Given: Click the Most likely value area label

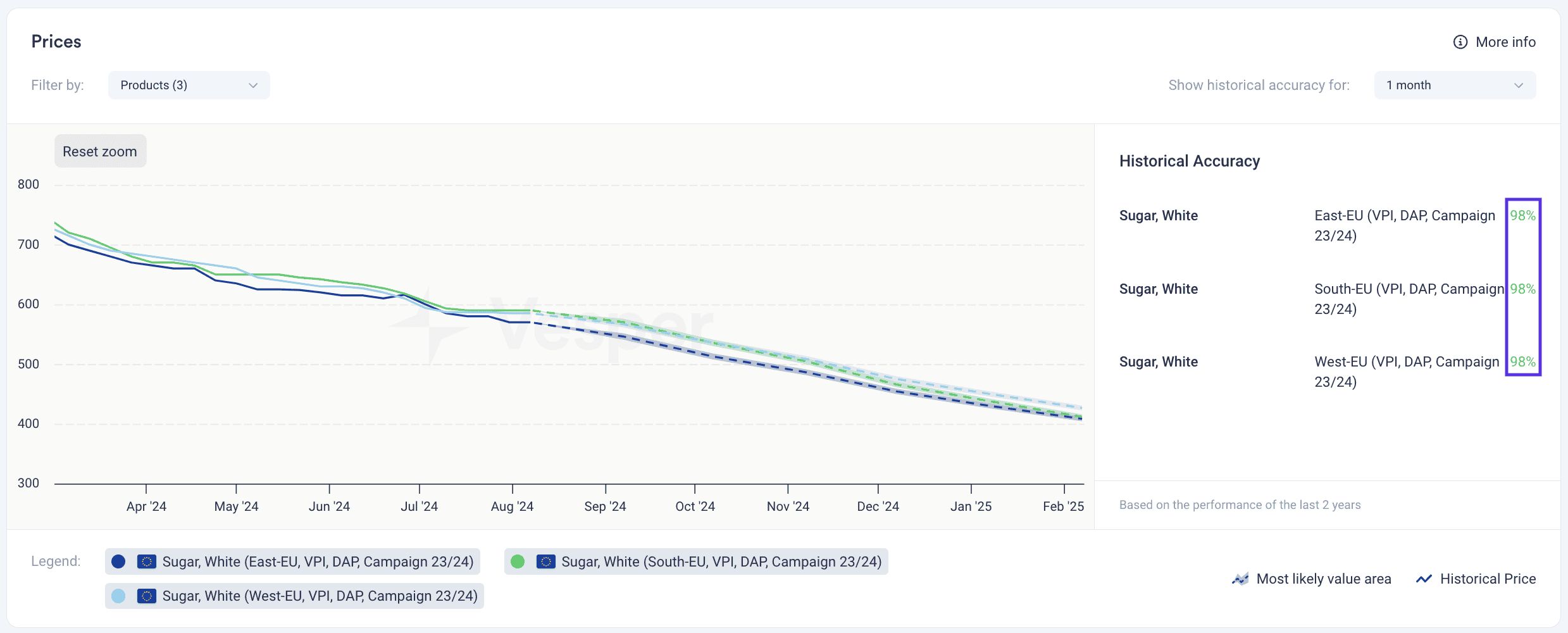Looking at the screenshot, I should [1324, 579].
